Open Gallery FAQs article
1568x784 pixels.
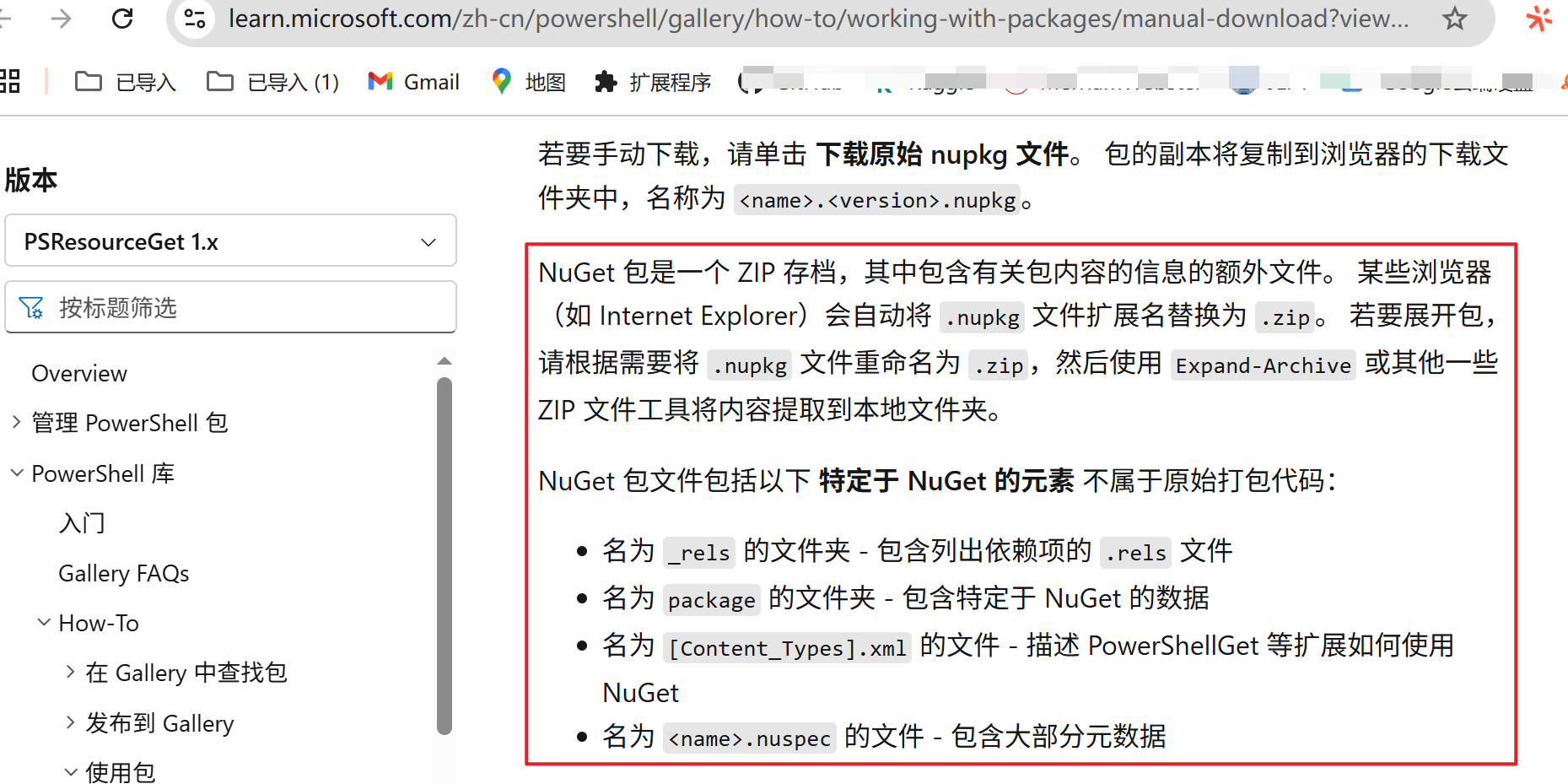pyautogui.click(x=124, y=573)
